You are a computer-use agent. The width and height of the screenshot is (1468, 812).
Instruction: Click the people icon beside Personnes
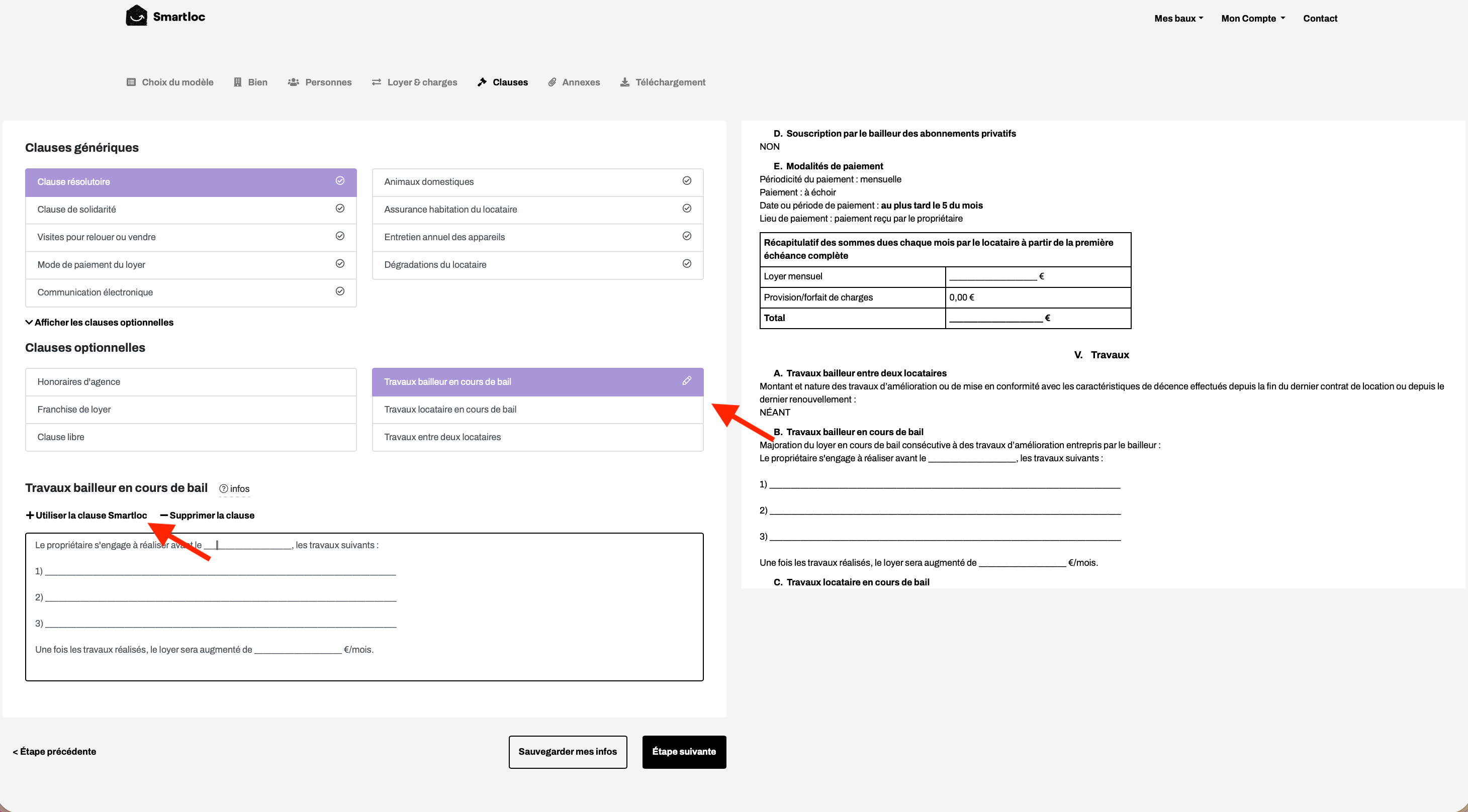[x=294, y=82]
